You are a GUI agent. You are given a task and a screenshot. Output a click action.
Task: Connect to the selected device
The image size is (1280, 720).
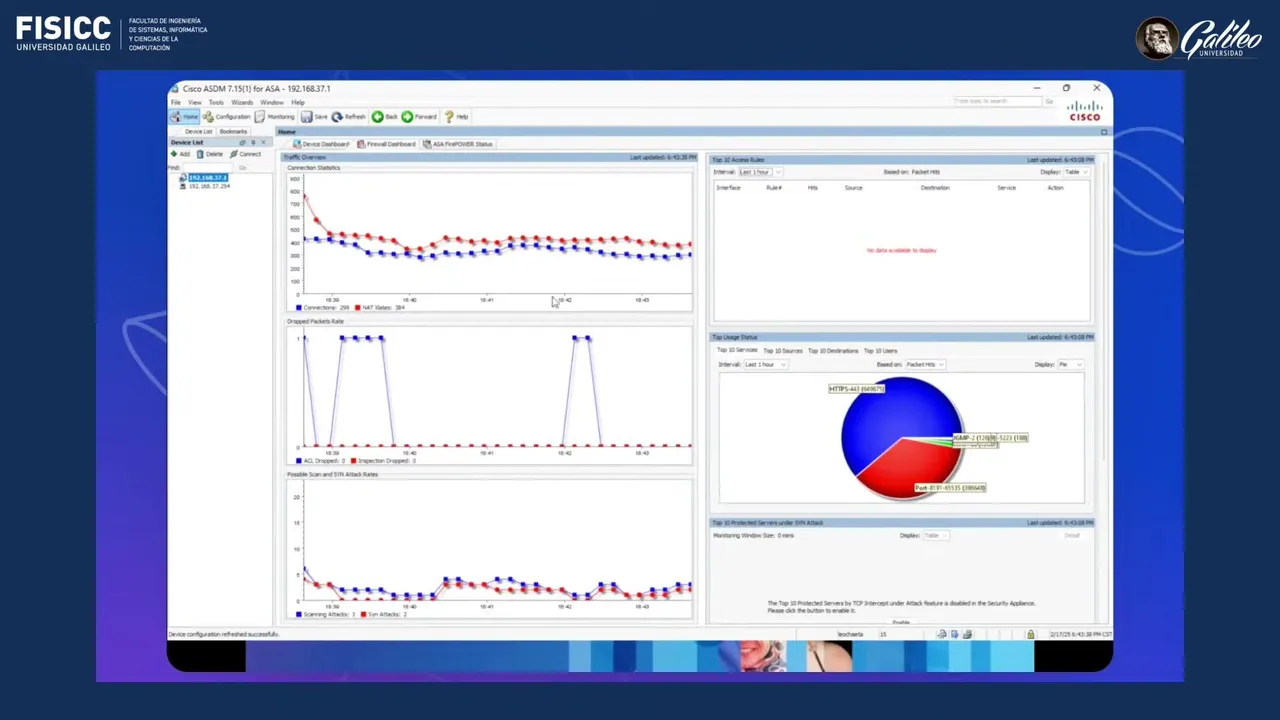click(x=246, y=154)
